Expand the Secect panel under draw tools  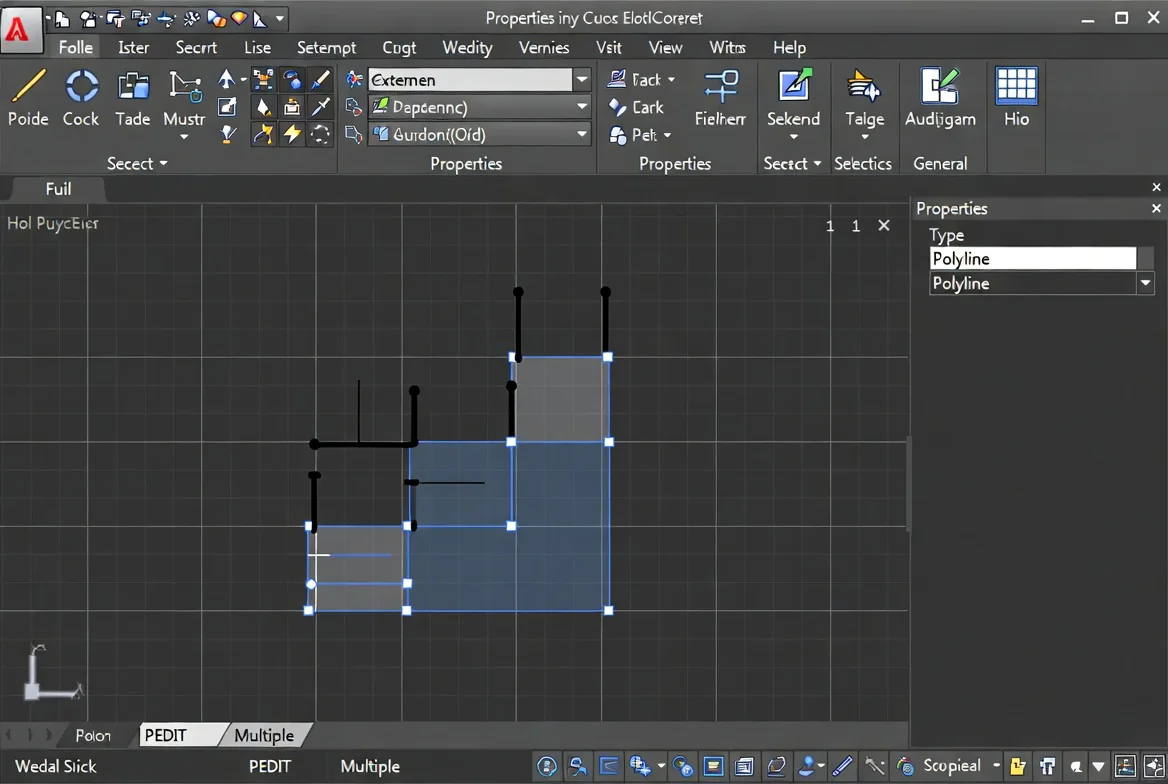137,164
